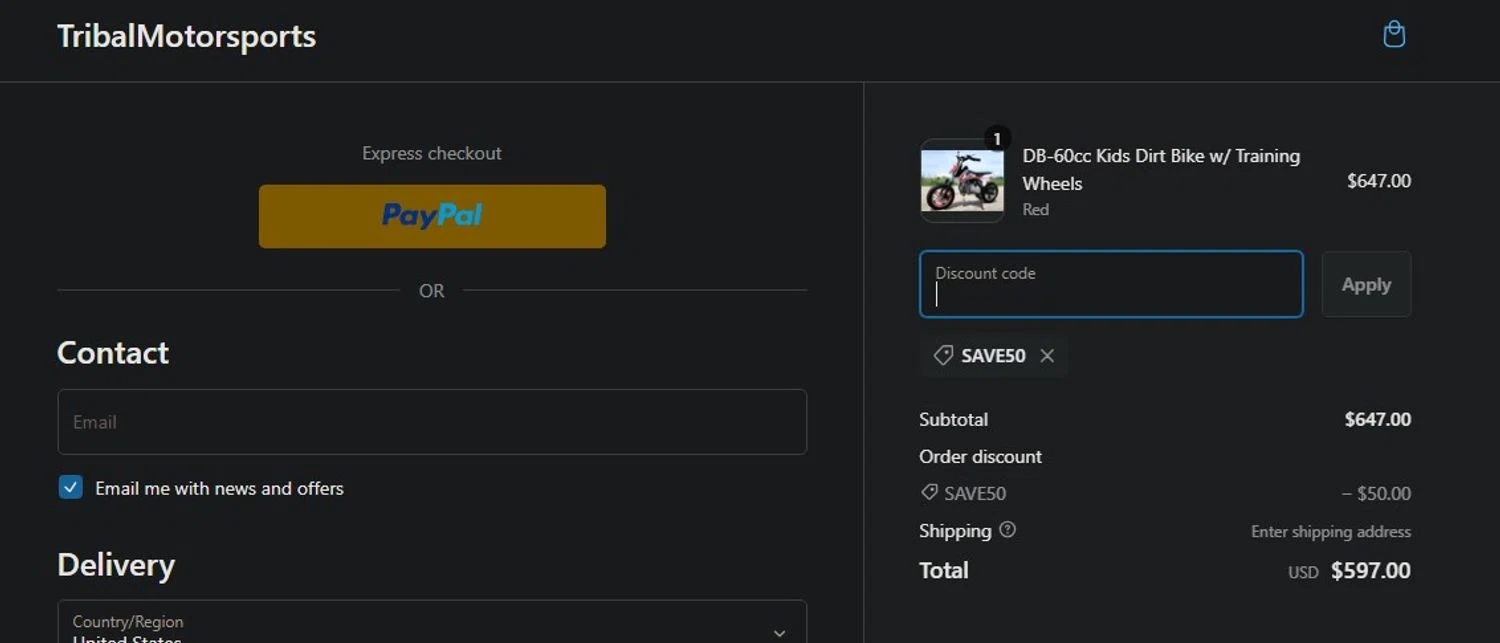Click the Express checkout heading
This screenshot has height=643, width=1500.
[432, 153]
